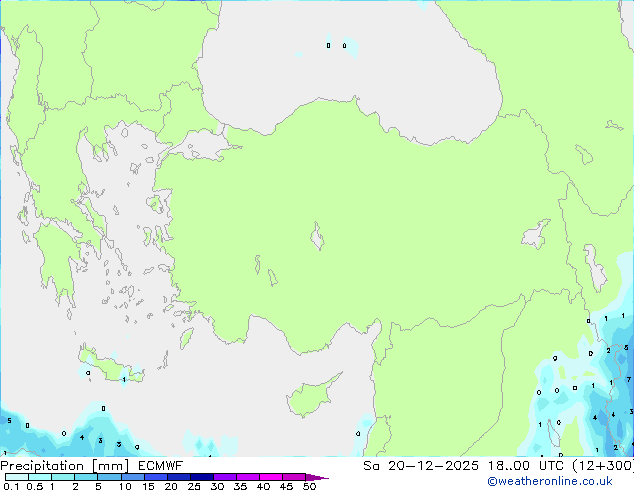Select the 5–10 mm legend color swatch
The image size is (634, 490).
point(109,477)
